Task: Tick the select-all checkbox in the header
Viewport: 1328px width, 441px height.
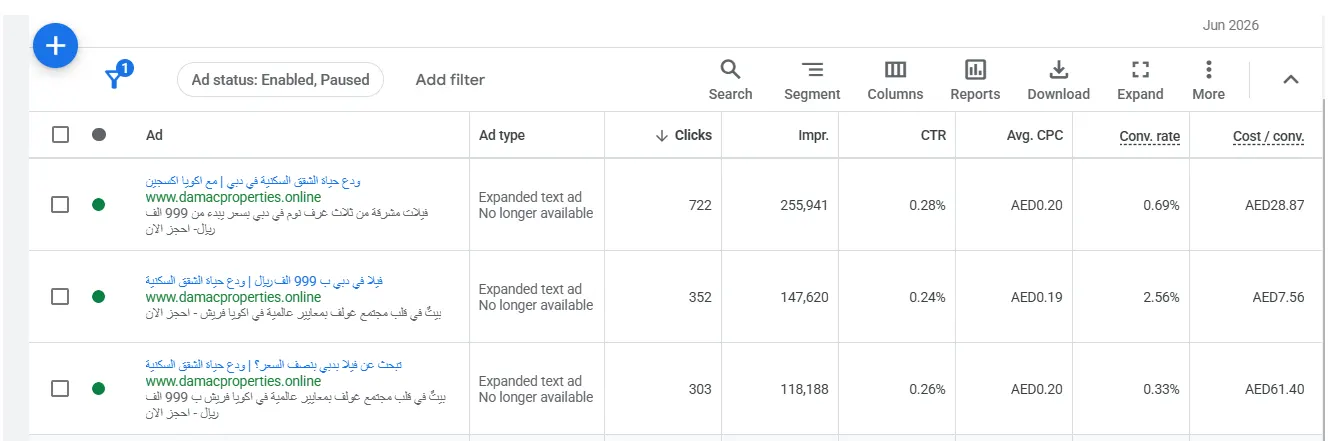Action: pos(60,134)
